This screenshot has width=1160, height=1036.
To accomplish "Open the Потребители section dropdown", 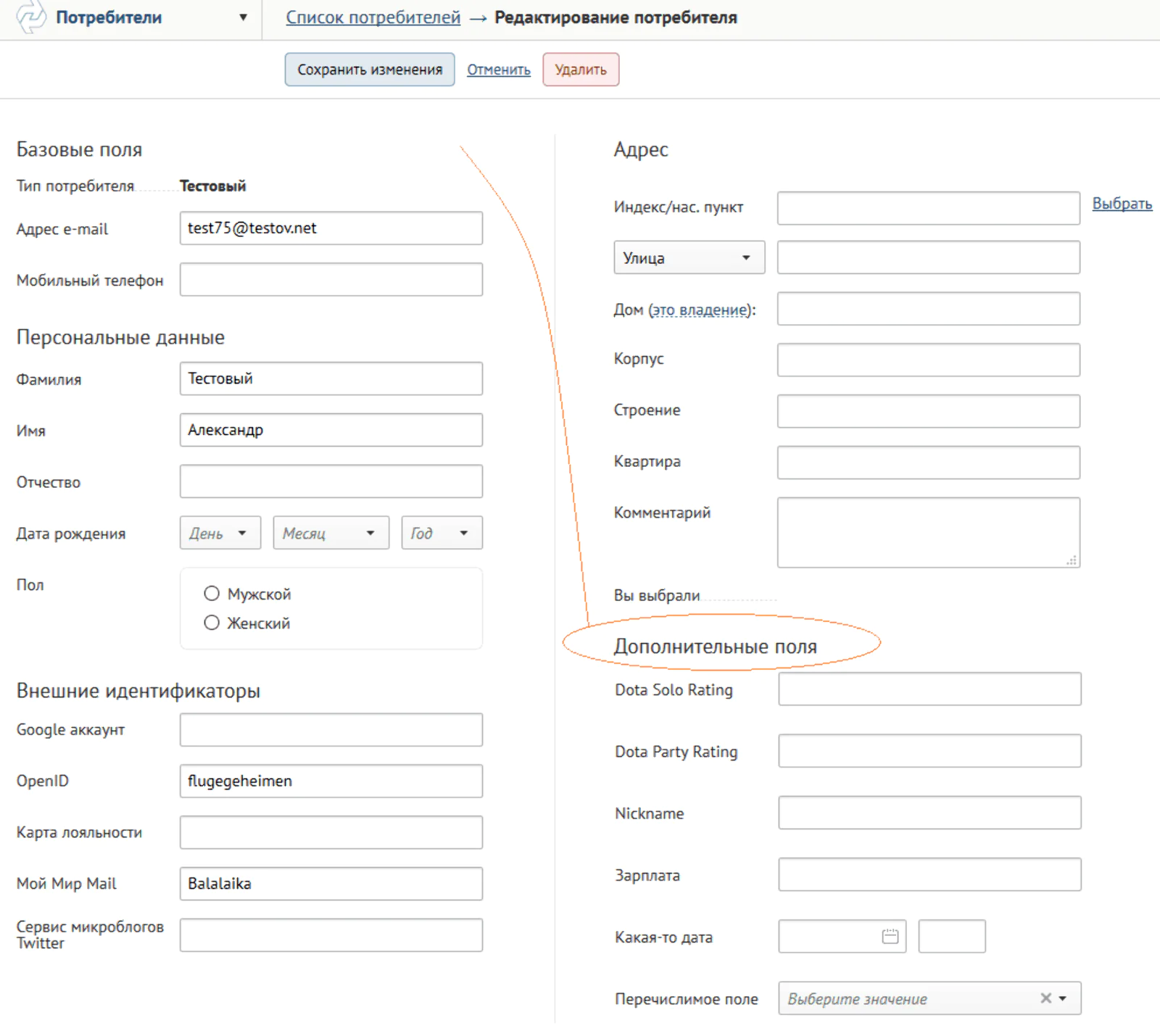I will click(x=243, y=17).
